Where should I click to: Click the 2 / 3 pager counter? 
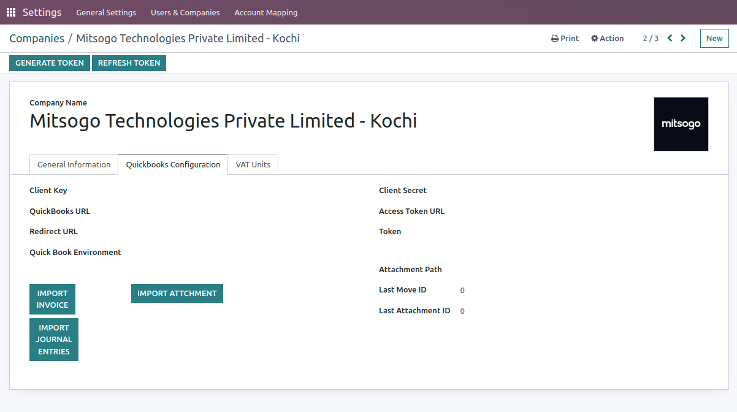pos(651,39)
